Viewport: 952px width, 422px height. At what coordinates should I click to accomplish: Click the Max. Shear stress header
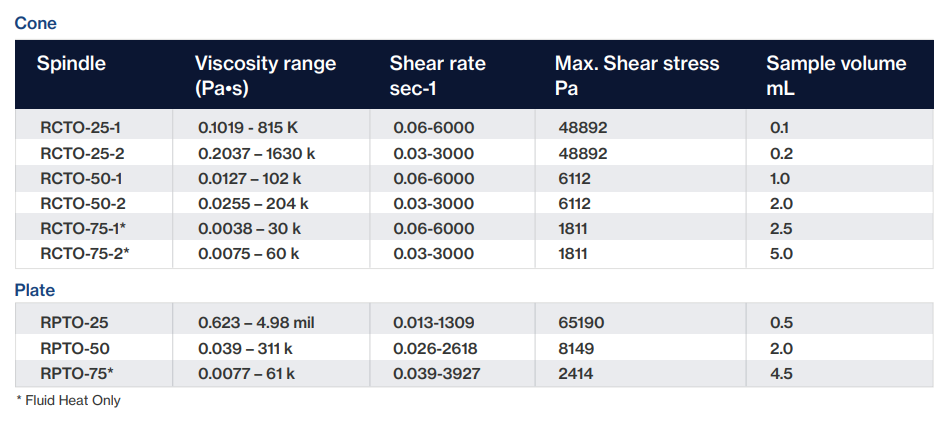click(x=636, y=75)
